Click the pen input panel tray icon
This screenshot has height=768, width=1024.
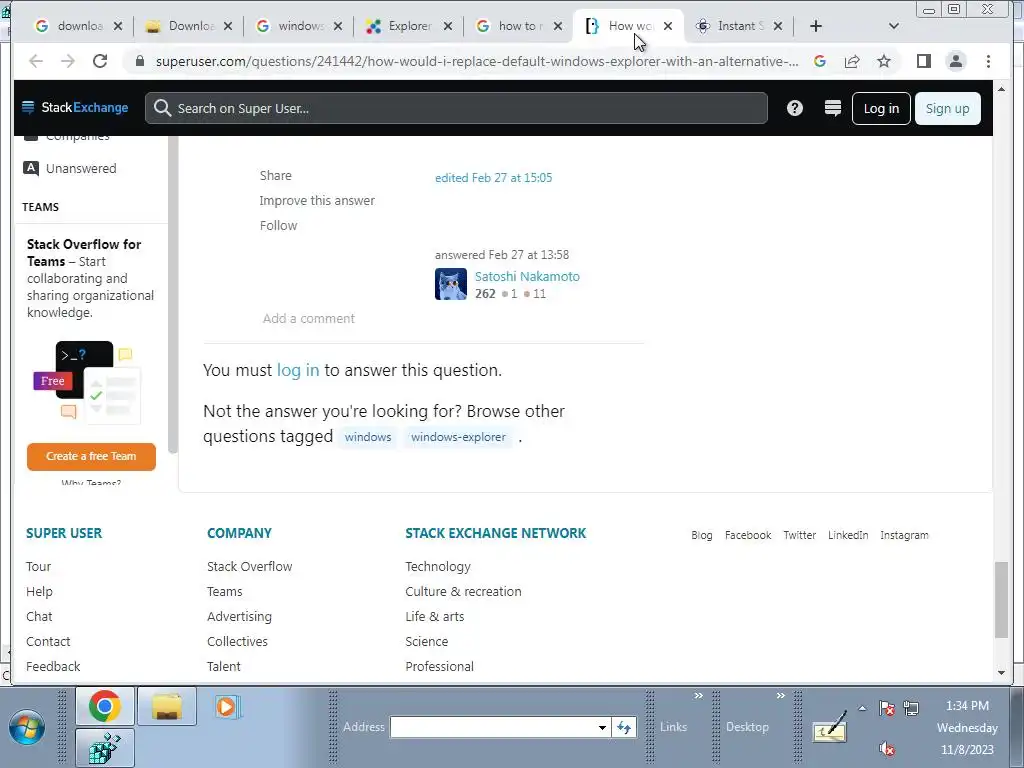[x=829, y=727]
